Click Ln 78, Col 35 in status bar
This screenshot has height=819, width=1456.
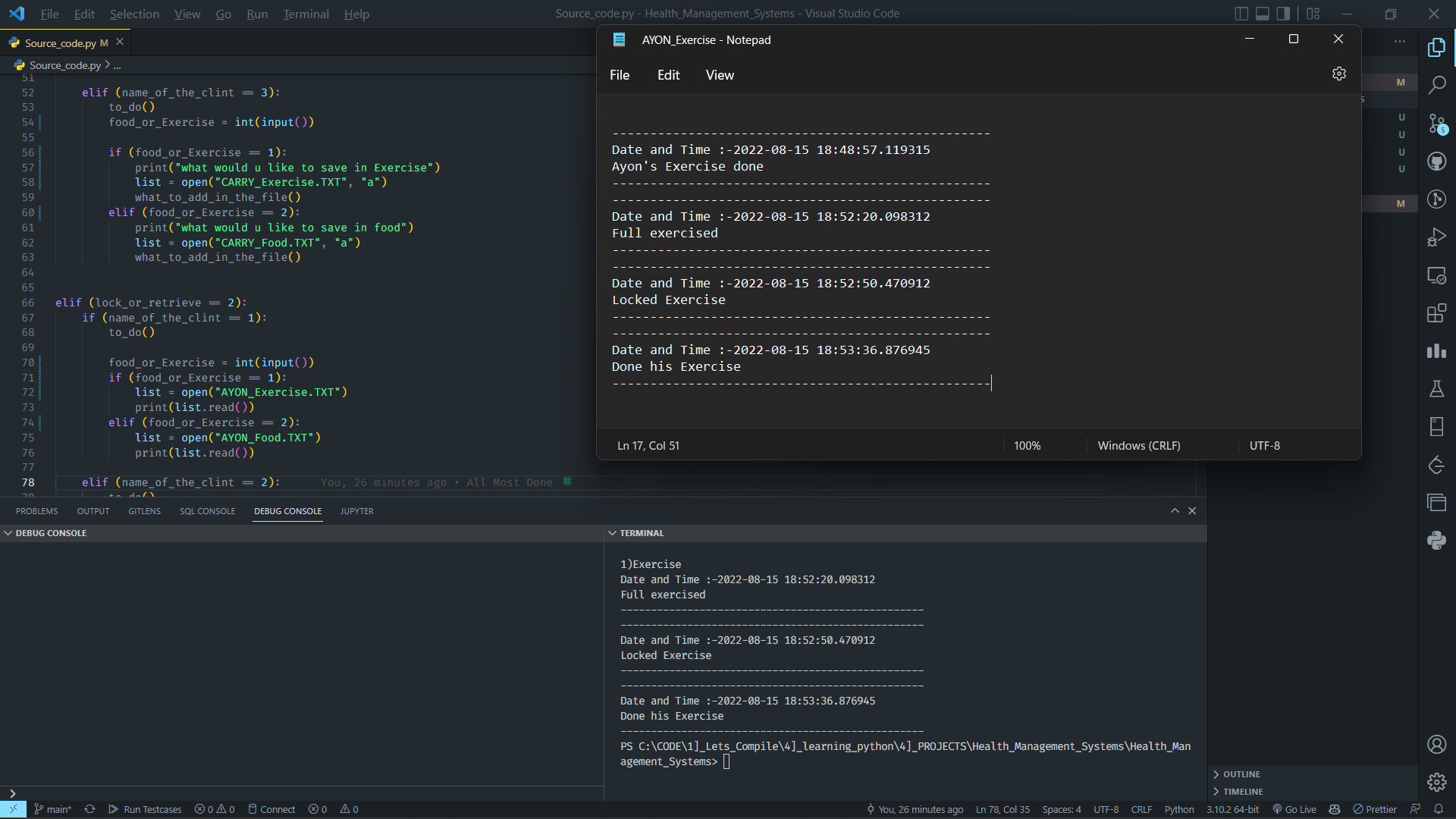(1003, 809)
